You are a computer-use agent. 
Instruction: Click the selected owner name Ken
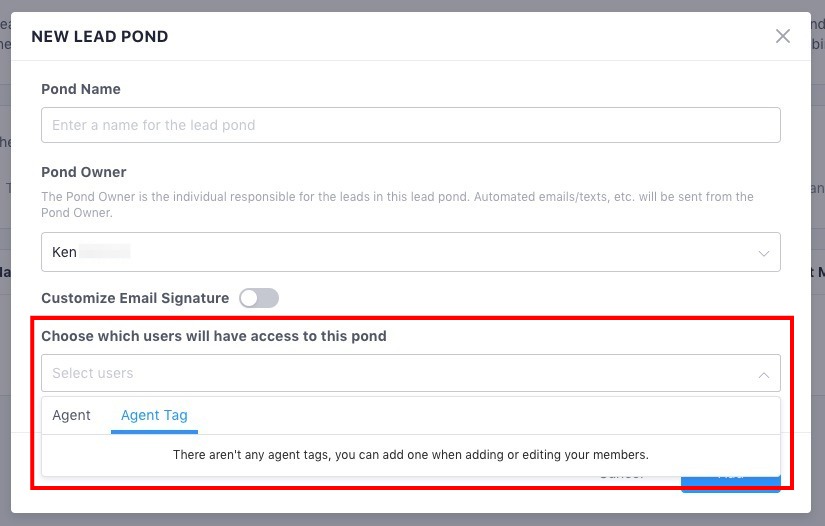pos(65,252)
